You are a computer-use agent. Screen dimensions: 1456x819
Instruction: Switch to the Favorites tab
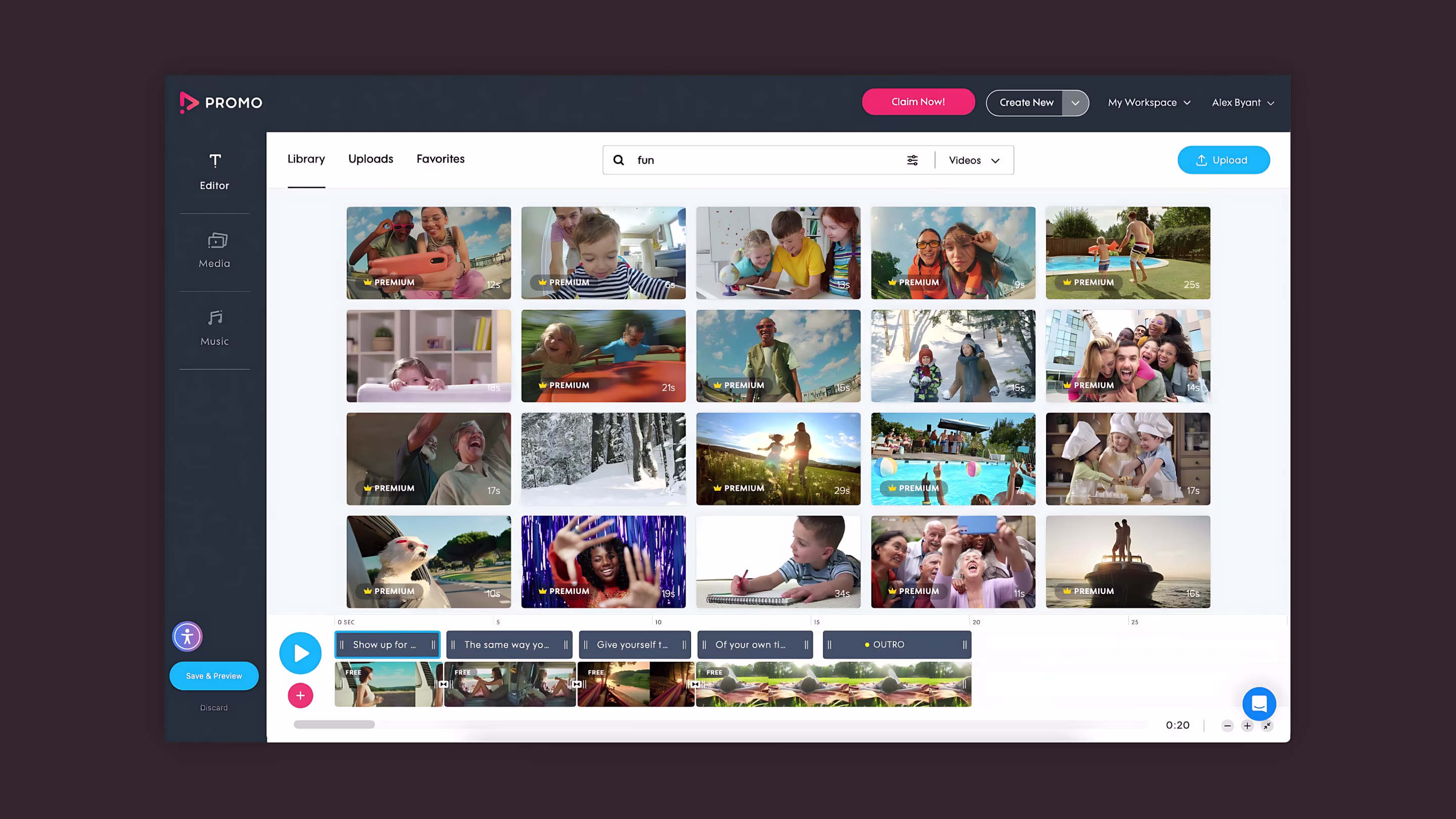(x=440, y=159)
